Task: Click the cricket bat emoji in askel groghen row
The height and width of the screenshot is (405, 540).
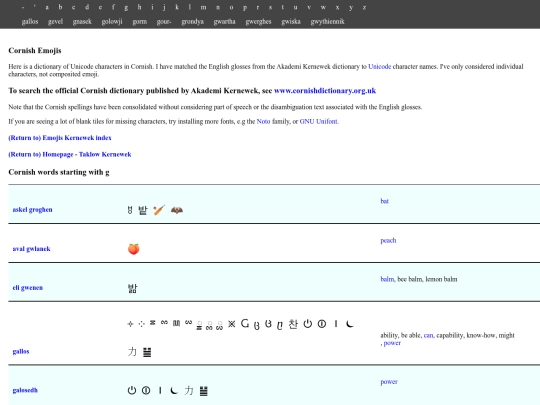Action: click(159, 210)
